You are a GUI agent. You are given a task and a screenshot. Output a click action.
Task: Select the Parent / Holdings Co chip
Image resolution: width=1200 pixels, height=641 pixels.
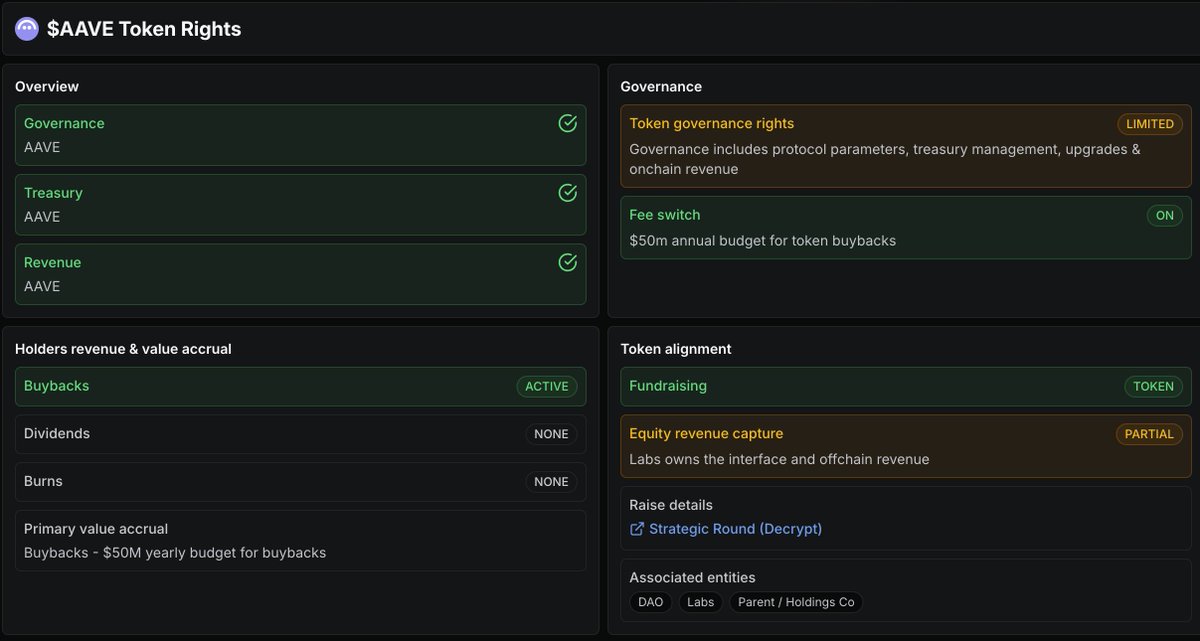(796, 602)
